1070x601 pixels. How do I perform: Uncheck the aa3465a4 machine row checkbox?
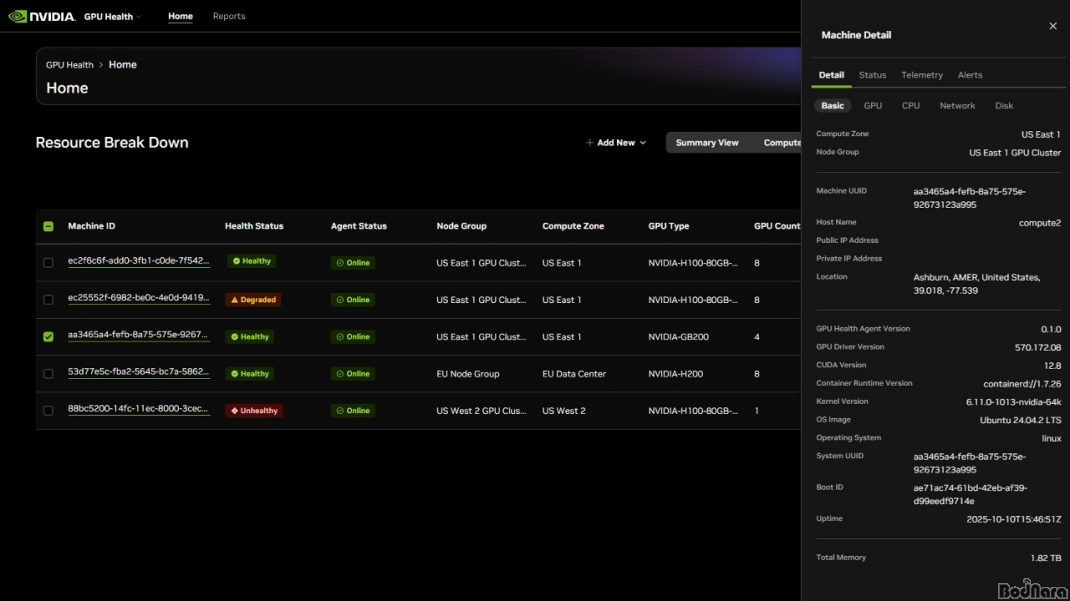pos(48,337)
